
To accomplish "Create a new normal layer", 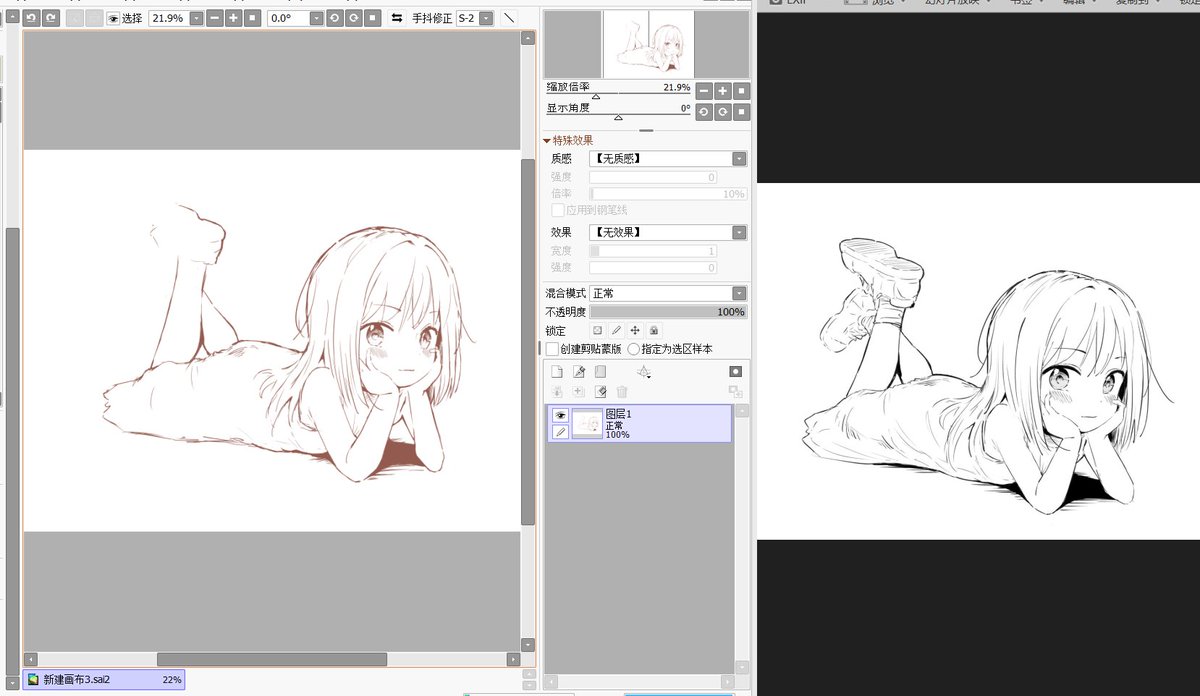I will tap(558, 372).
